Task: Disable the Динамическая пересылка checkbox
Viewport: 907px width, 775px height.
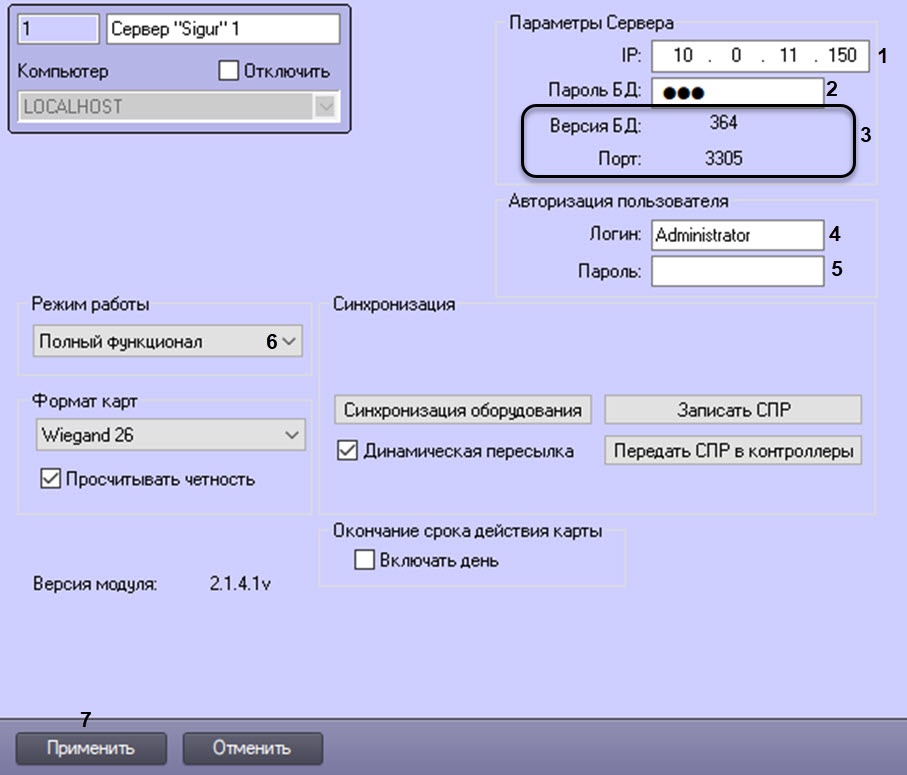Action: click(x=348, y=451)
